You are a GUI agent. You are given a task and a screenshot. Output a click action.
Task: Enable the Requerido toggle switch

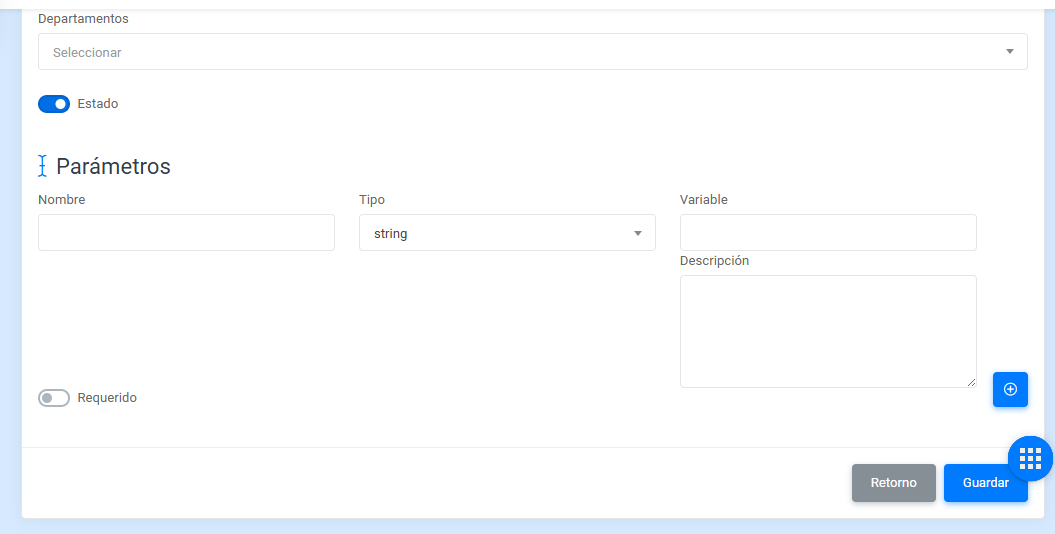tap(54, 398)
